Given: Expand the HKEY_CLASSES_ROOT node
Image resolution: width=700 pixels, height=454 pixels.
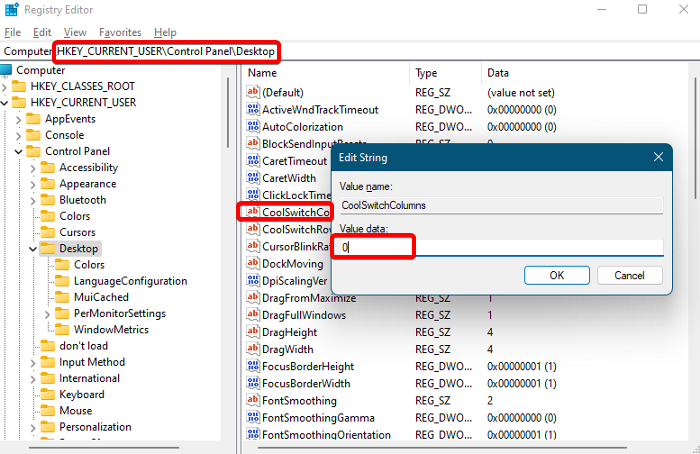Looking at the screenshot, I should pos(4,87).
